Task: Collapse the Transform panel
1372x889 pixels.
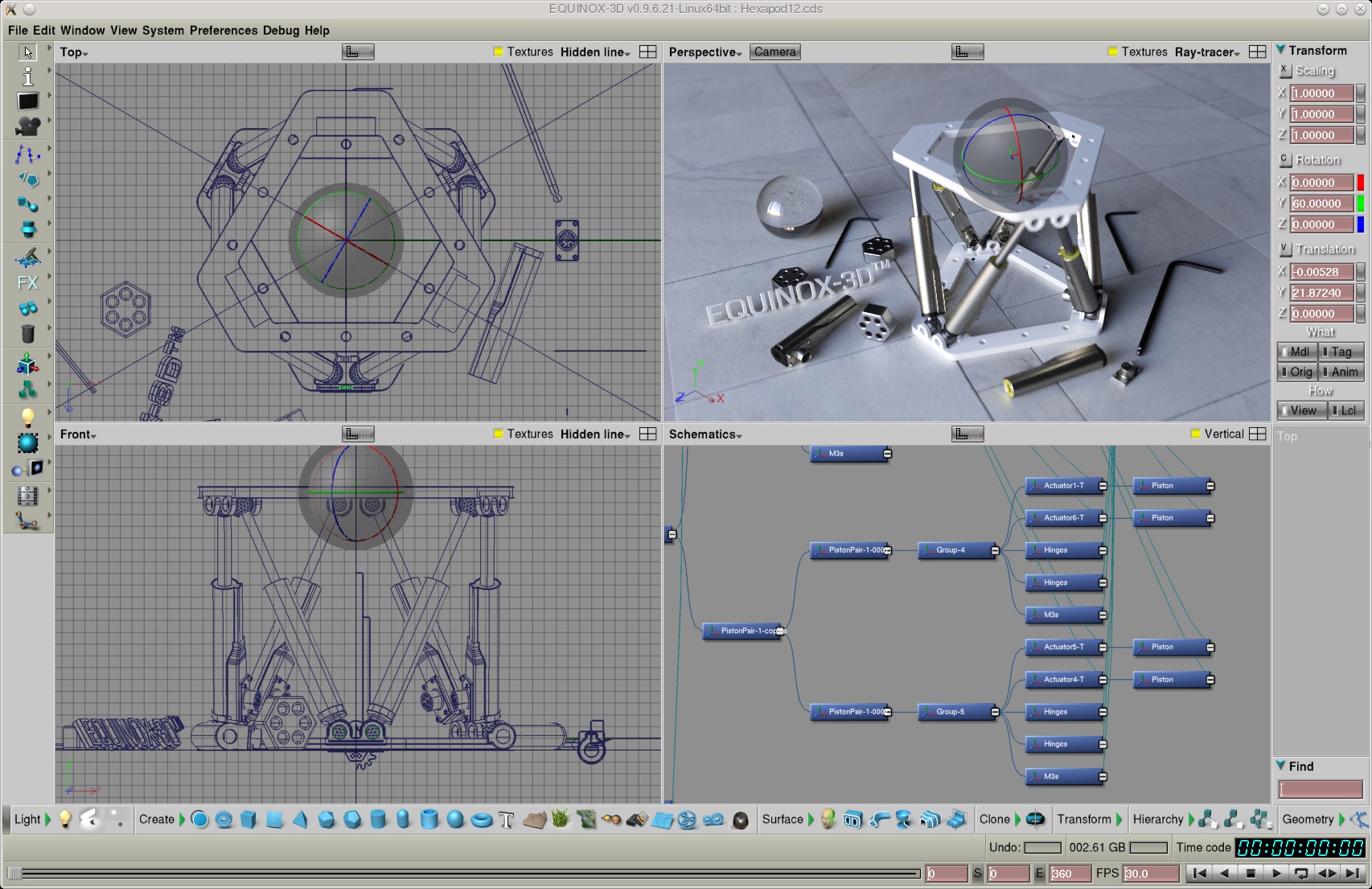Action: pos(1281,50)
